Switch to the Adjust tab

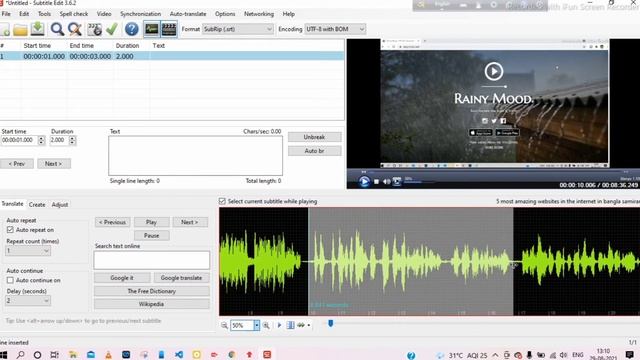click(x=60, y=204)
